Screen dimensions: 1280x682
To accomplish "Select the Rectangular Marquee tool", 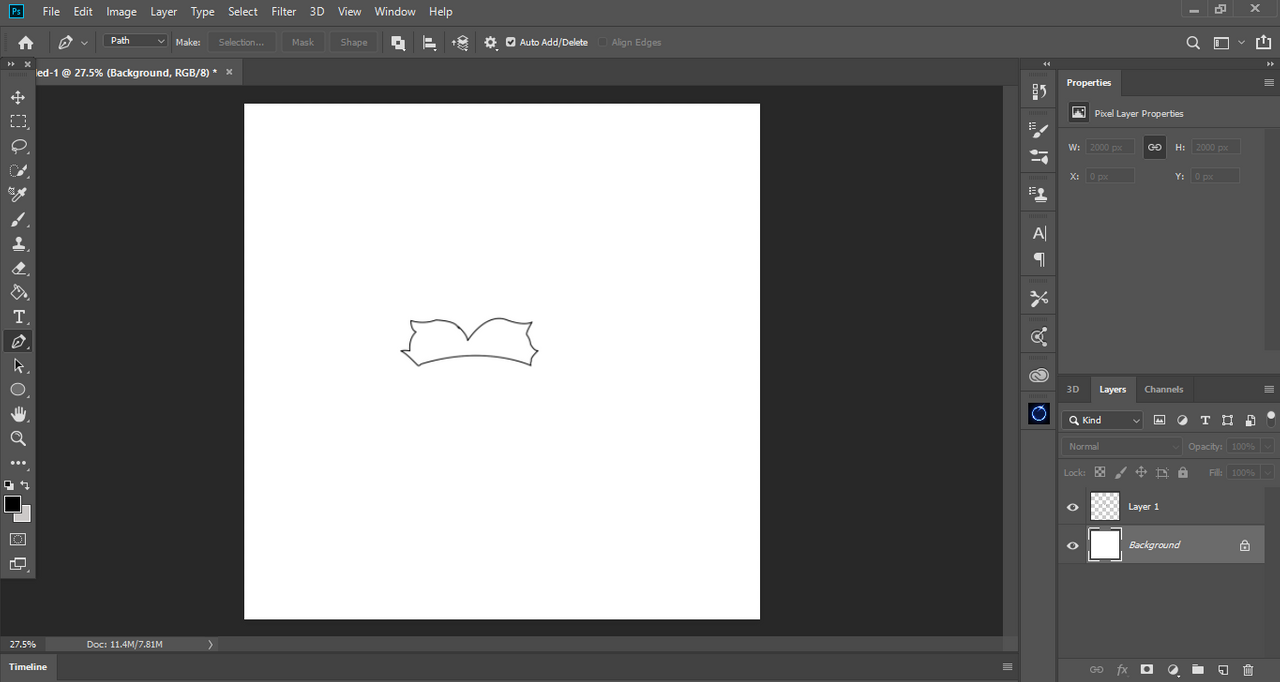I will pyautogui.click(x=18, y=121).
